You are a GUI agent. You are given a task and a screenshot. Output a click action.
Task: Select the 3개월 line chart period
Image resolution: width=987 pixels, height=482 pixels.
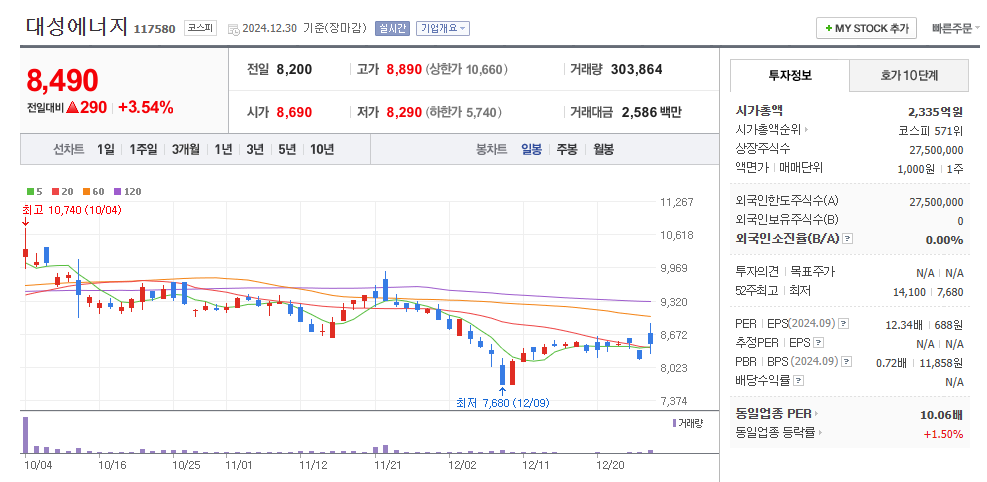coord(186,150)
